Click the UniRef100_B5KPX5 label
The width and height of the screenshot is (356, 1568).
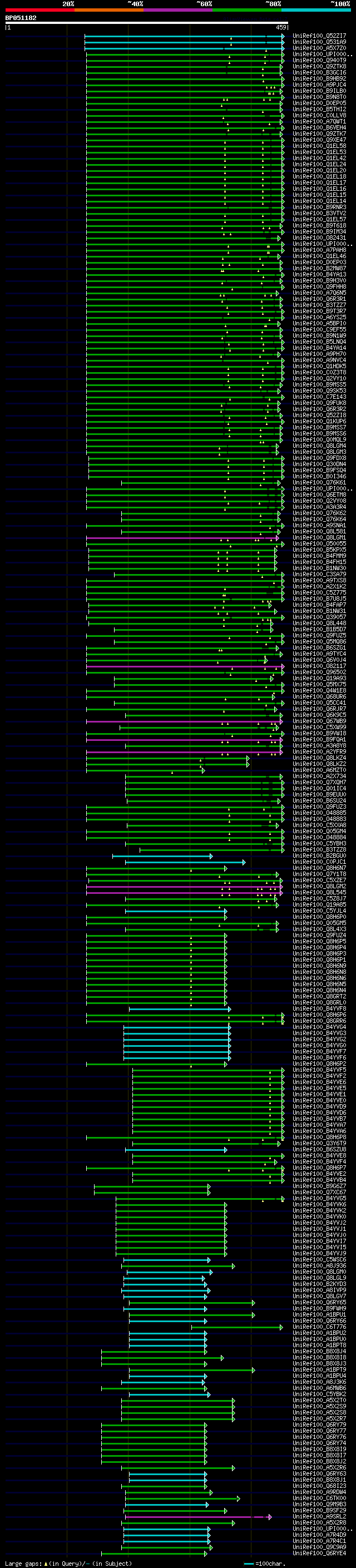point(319,550)
